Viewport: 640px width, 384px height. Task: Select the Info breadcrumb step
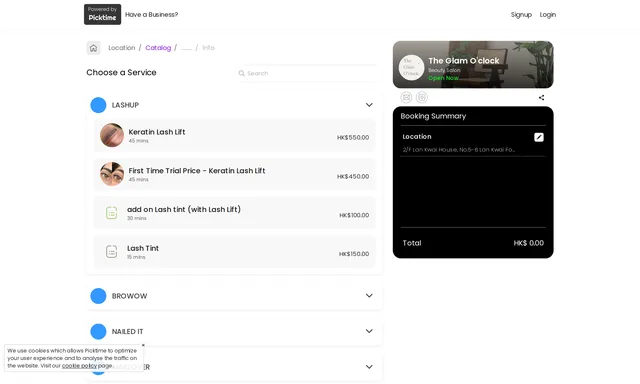(208, 48)
